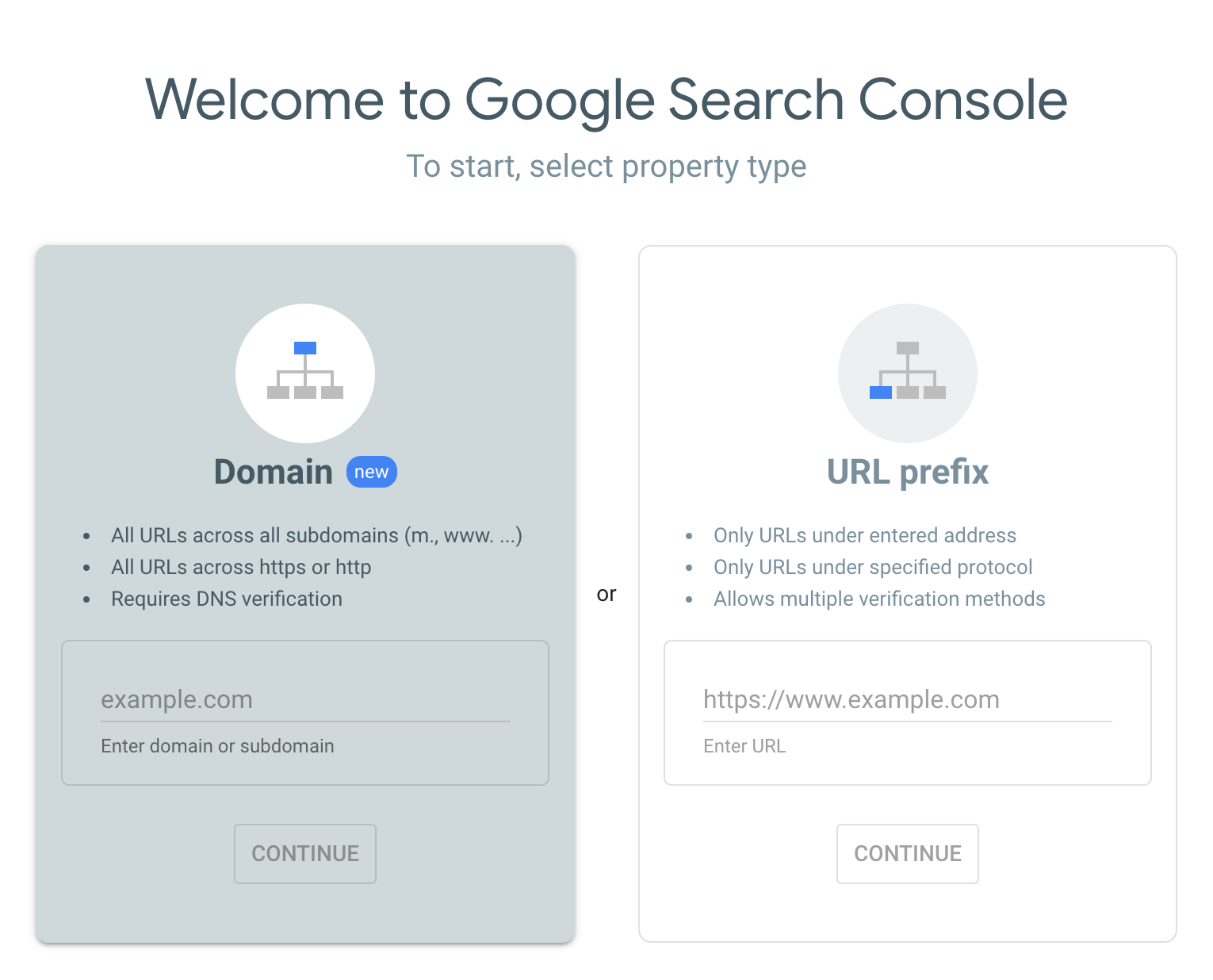Click the URL prefix hierarchy icon
Viewport: 1213px width, 980px height.
pyautogui.click(x=907, y=371)
